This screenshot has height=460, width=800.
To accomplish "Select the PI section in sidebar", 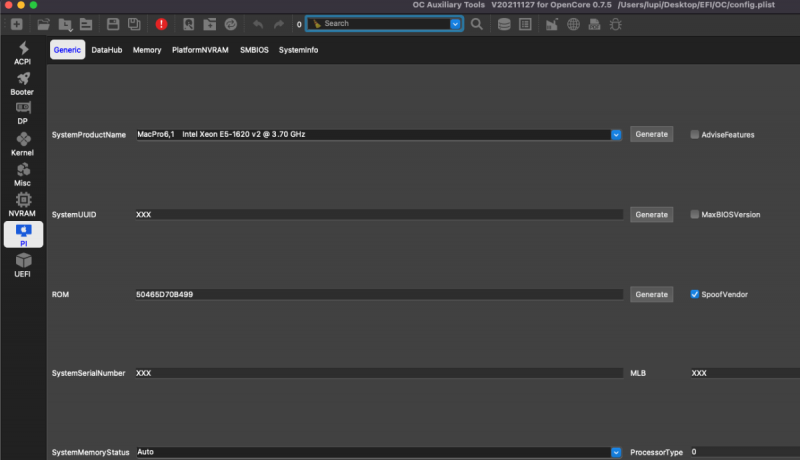I will pos(23,235).
